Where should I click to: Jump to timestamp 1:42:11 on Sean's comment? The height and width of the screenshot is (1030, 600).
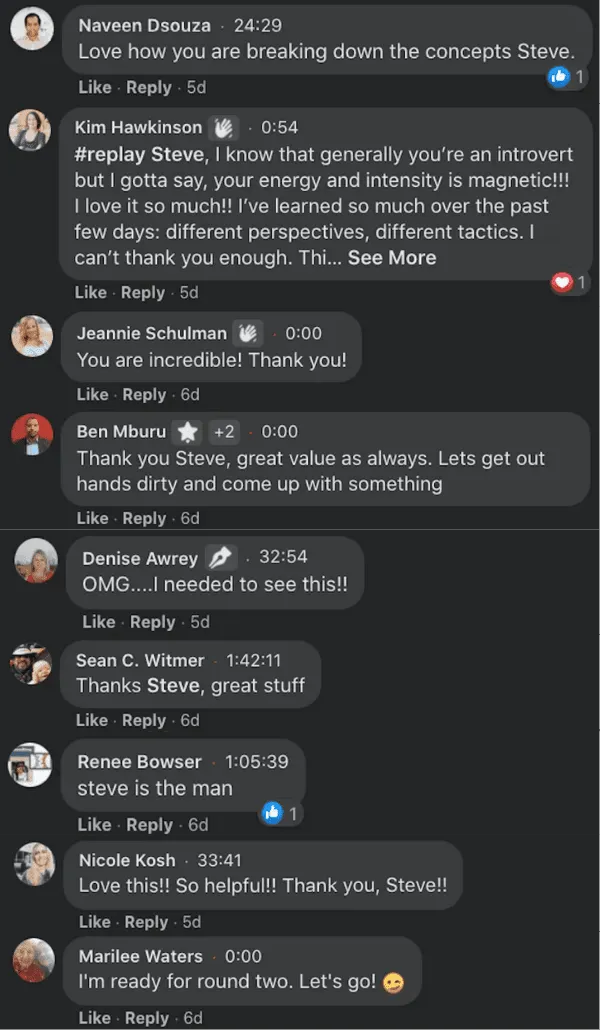click(253, 660)
